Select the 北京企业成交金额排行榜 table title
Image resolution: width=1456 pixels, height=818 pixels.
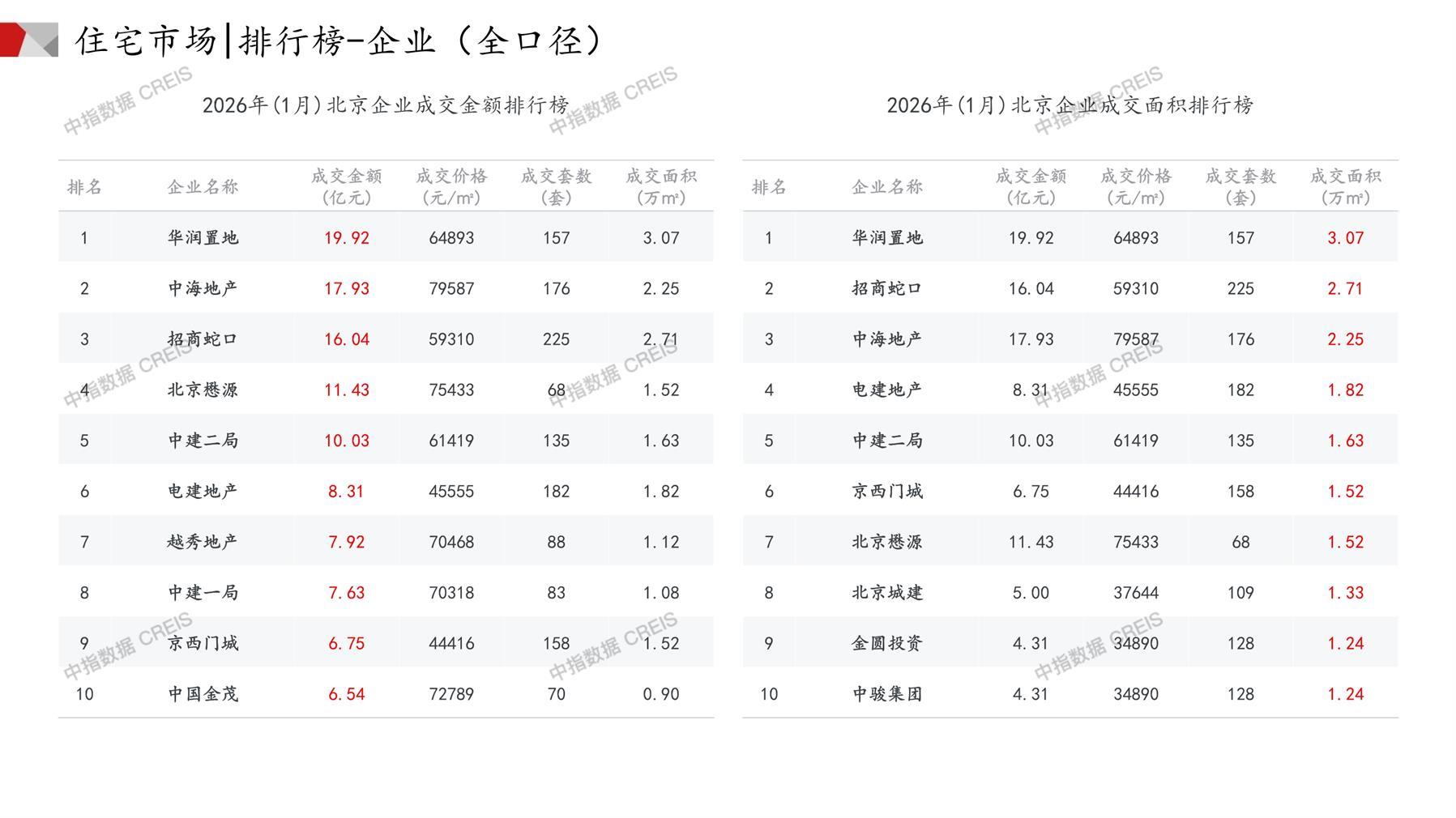386,105
